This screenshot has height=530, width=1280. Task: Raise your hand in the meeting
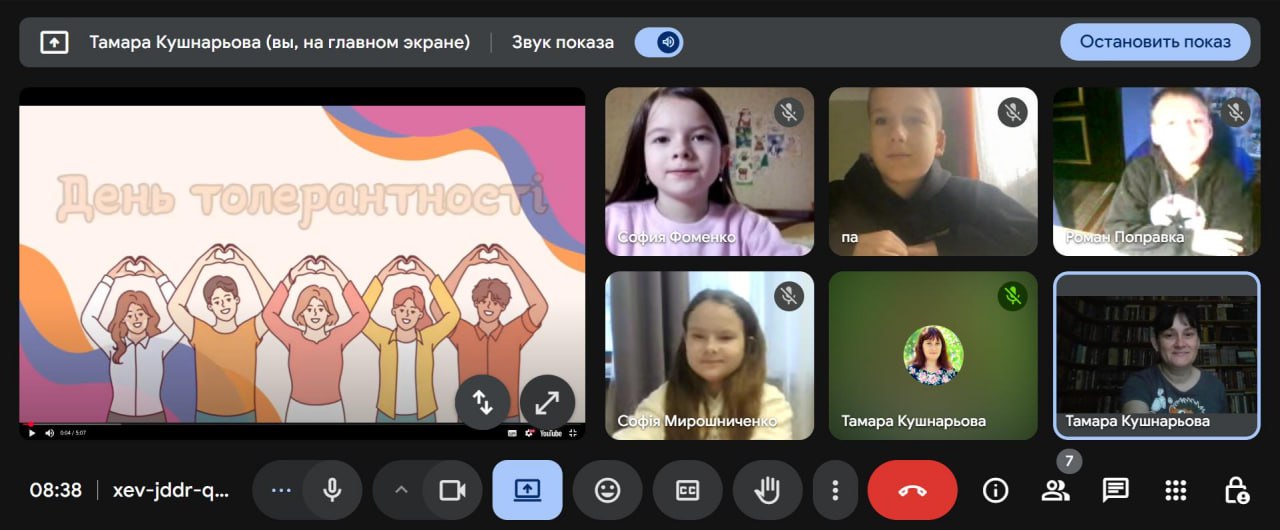(x=767, y=490)
